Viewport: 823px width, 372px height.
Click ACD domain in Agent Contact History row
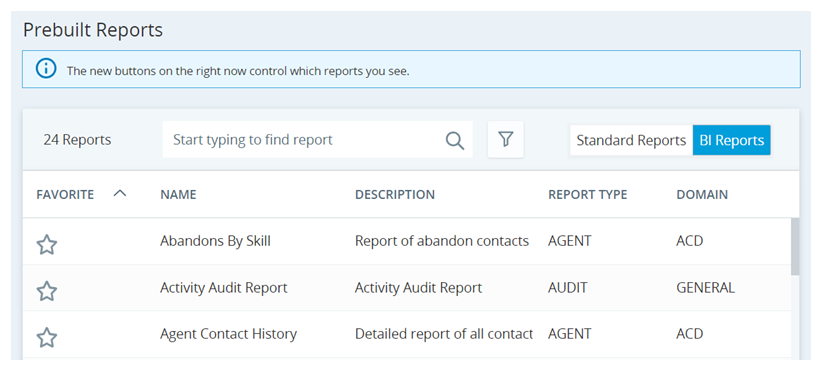tap(689, 334)
